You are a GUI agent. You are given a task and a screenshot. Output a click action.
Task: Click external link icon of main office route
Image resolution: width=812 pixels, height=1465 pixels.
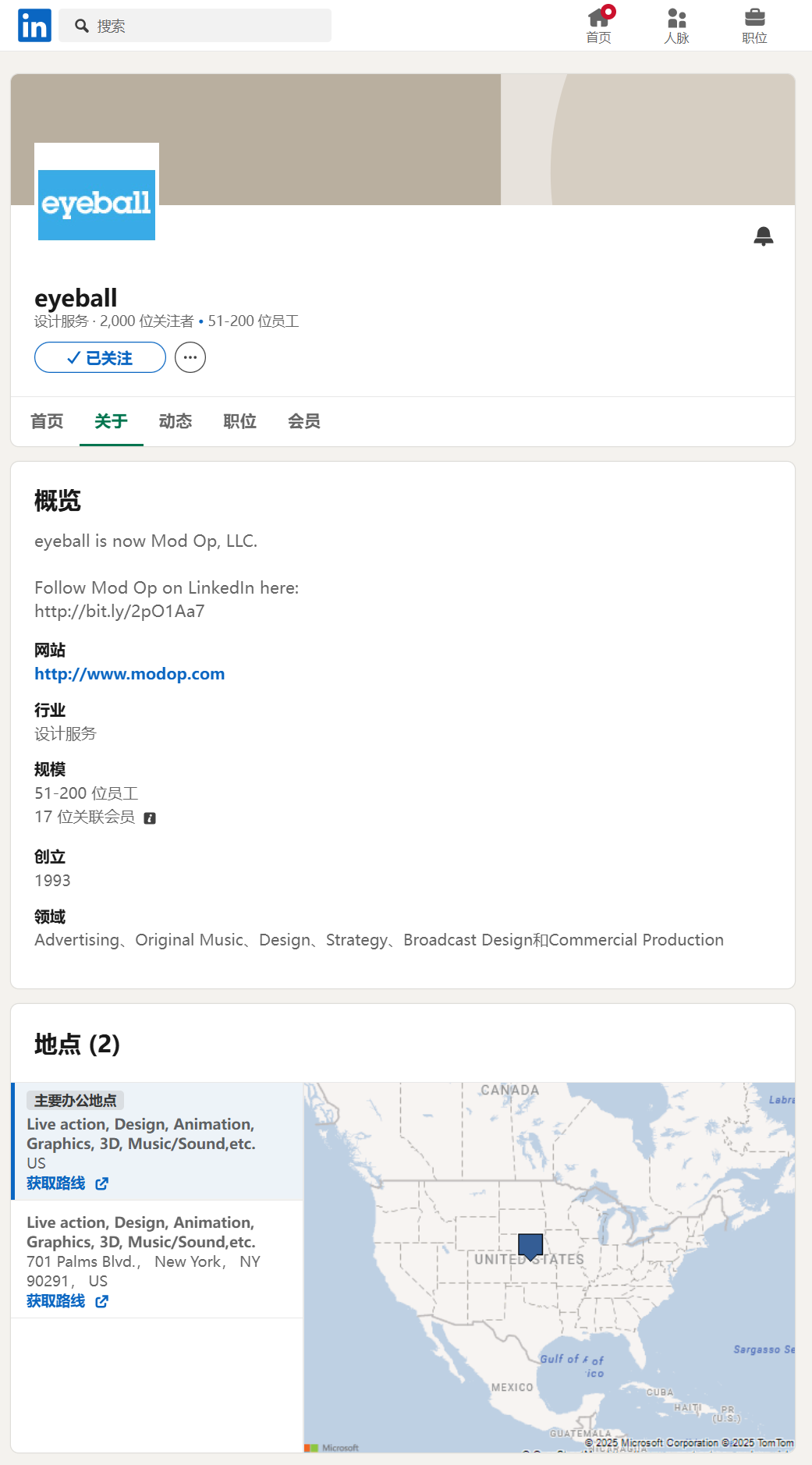point(101,1184)
